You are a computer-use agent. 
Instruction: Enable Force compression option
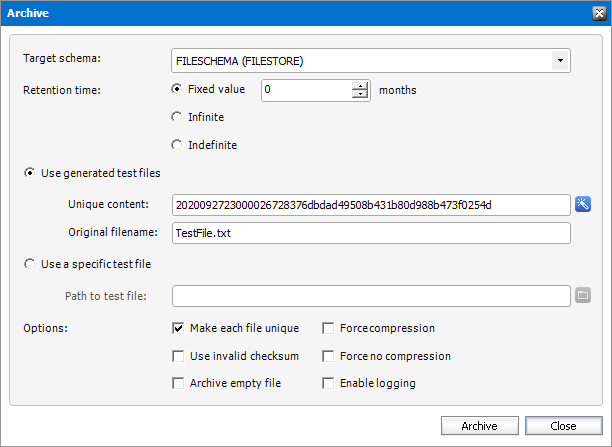point(328,328)
